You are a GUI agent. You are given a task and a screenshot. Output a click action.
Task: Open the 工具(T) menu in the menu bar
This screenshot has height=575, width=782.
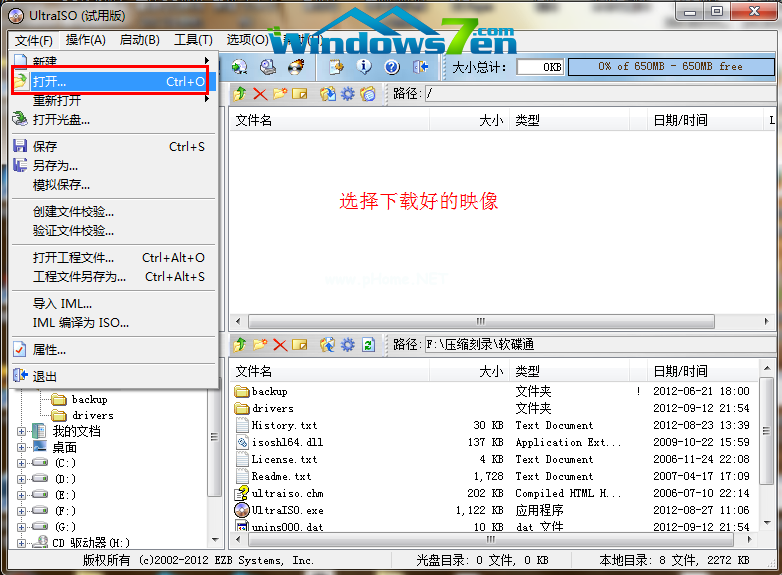click(193, 40)
